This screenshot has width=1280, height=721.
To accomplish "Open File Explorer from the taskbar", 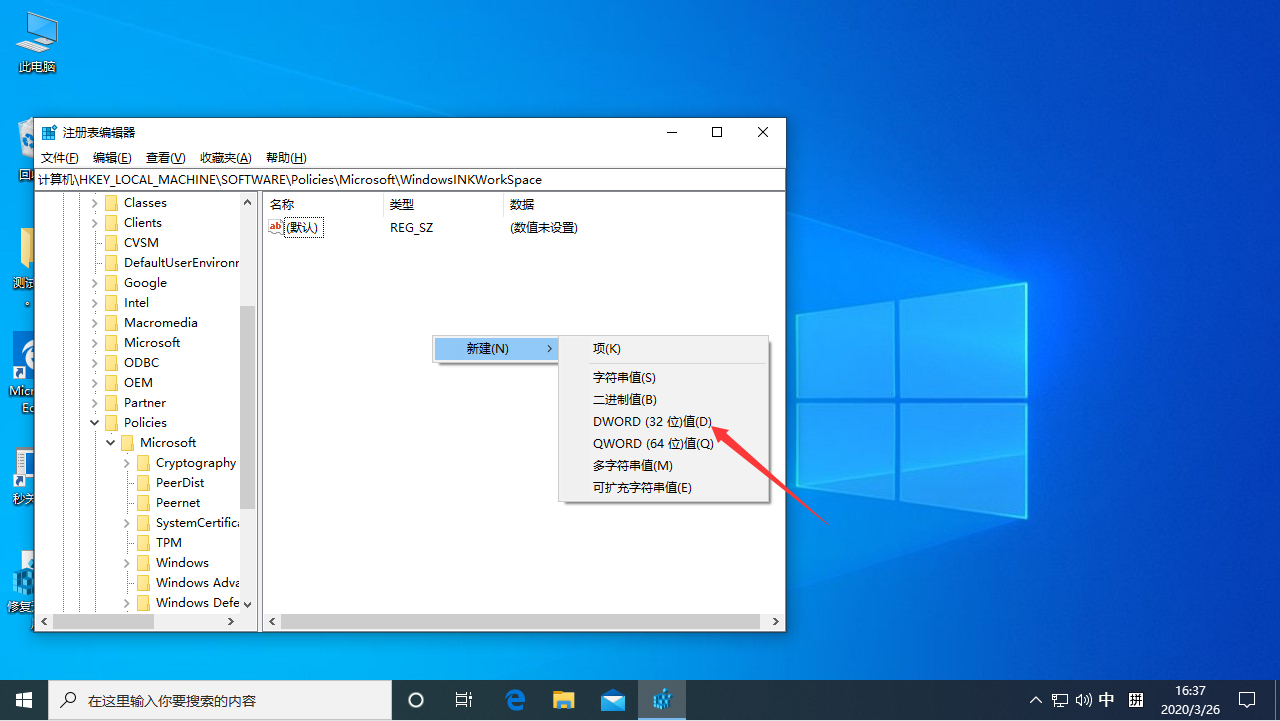I will tap(563, 700).
